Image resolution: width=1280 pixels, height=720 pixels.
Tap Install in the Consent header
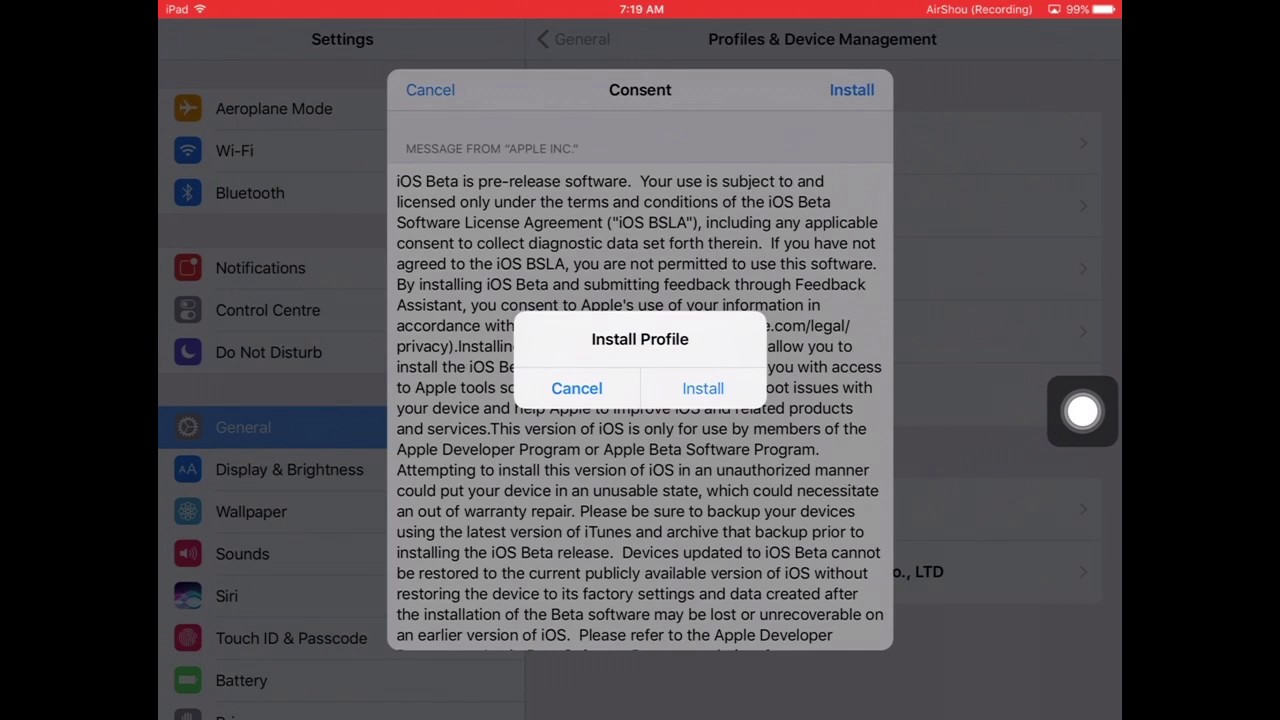[851, 90]
